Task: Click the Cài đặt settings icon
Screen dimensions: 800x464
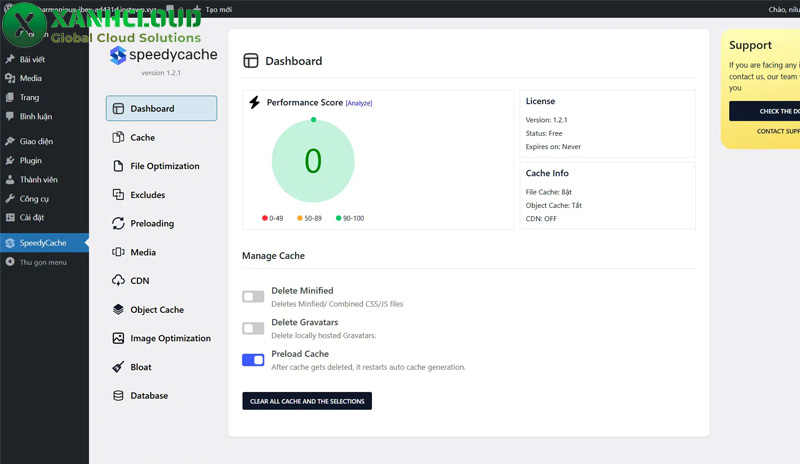Action: point(10,217)
